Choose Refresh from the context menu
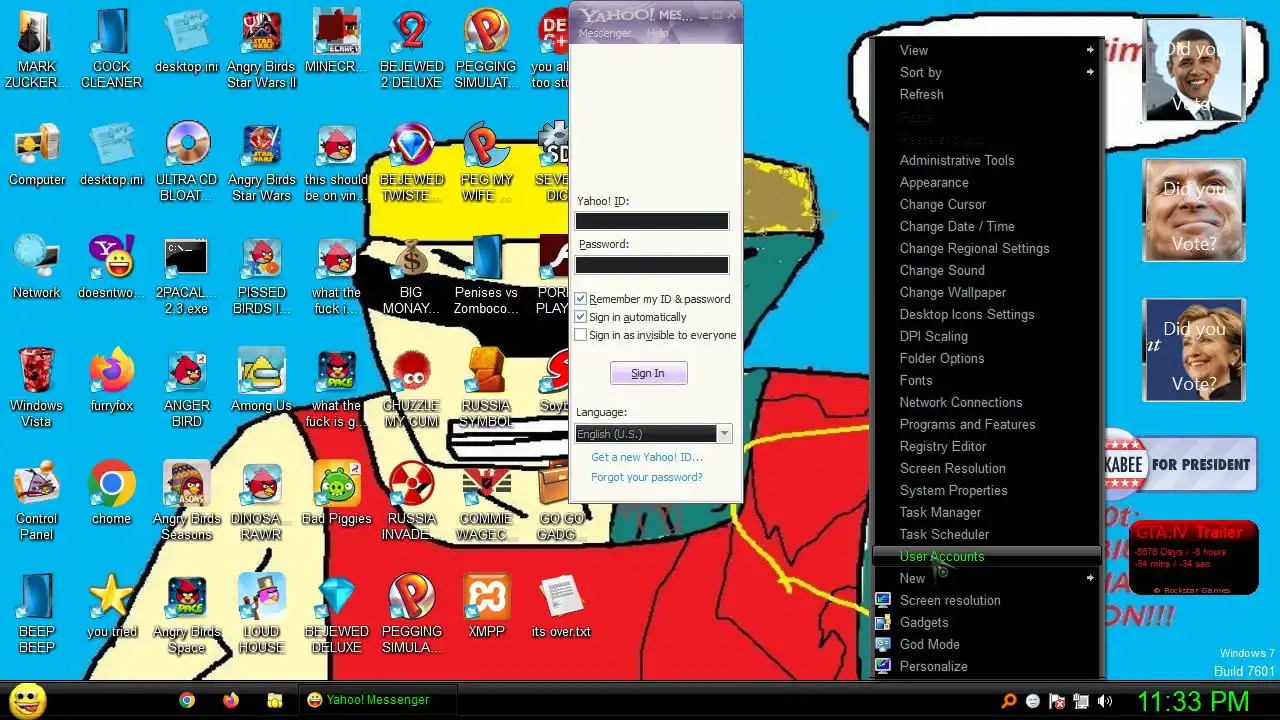Image resolution: width=1280 pixels, height=720 pixels. pos(986,94)
